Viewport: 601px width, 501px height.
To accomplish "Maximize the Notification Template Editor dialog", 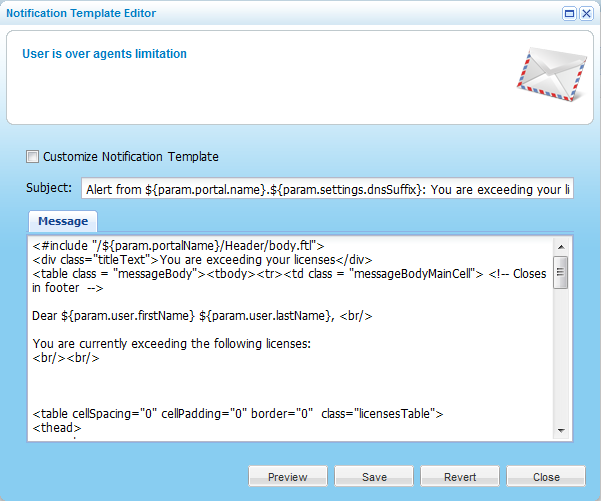I will (x=570, y=14).
